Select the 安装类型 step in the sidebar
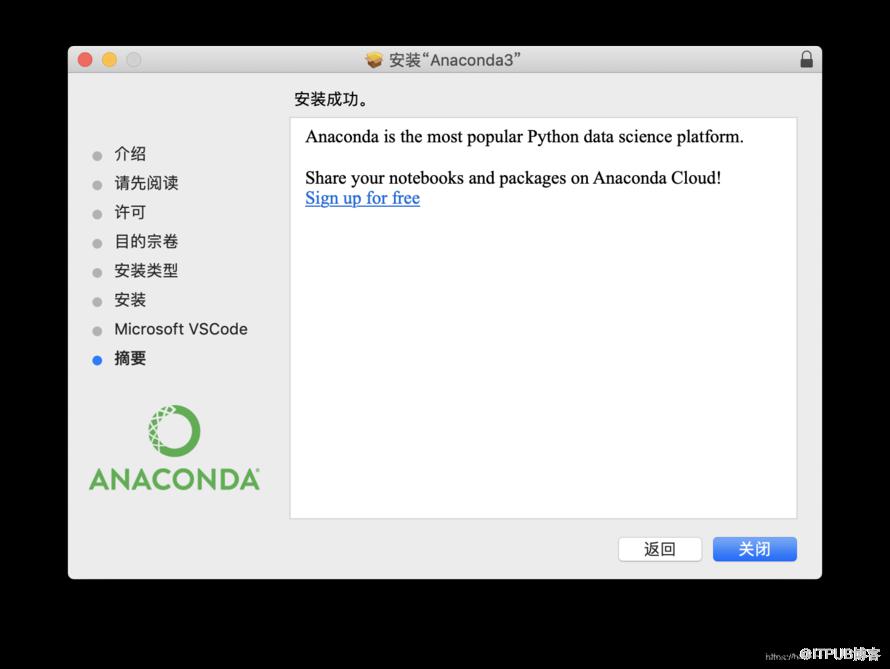Viewport: 890px width, 669px height. [x=146, y=271]
